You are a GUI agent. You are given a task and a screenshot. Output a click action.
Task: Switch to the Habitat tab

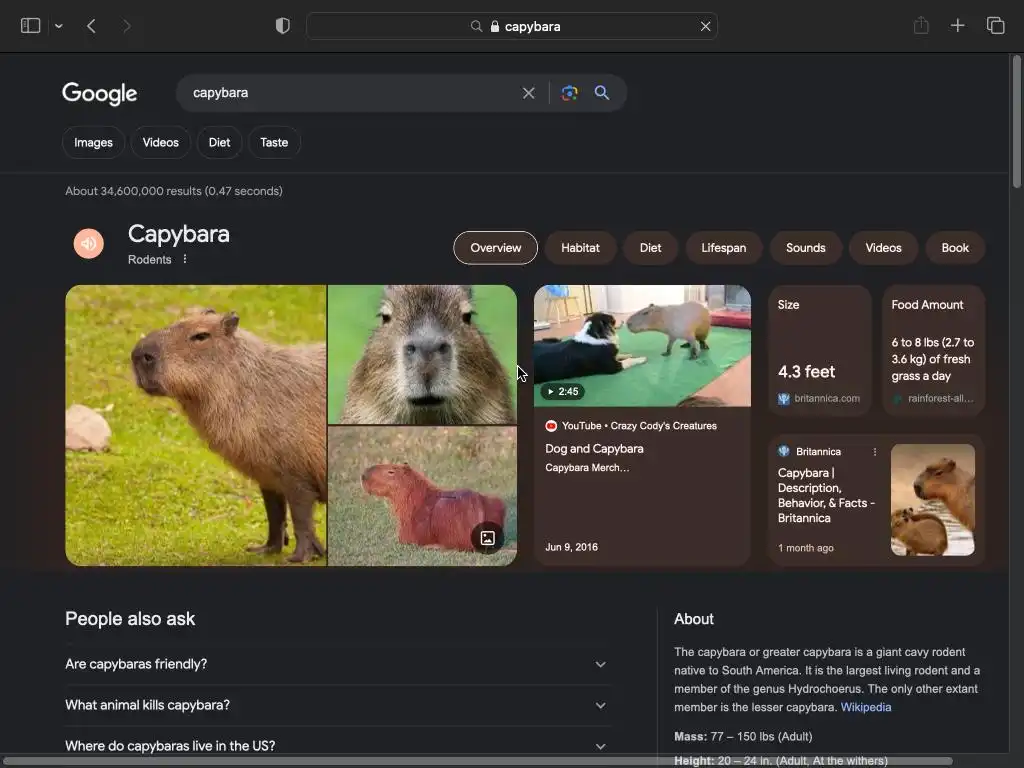580,248
